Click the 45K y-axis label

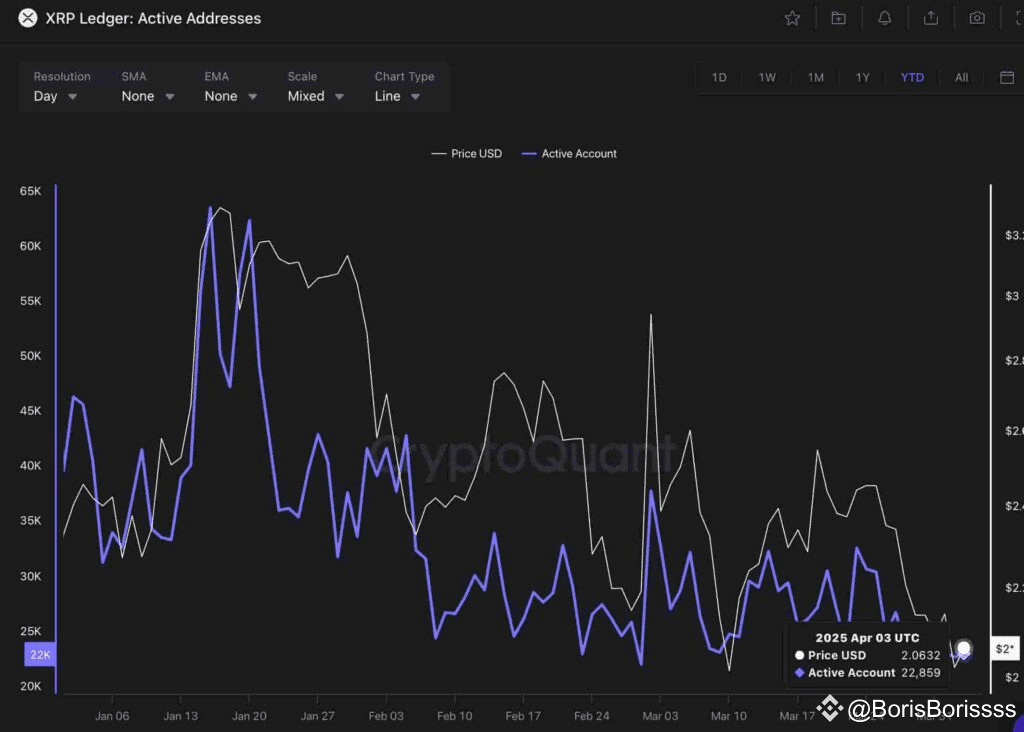31,411
